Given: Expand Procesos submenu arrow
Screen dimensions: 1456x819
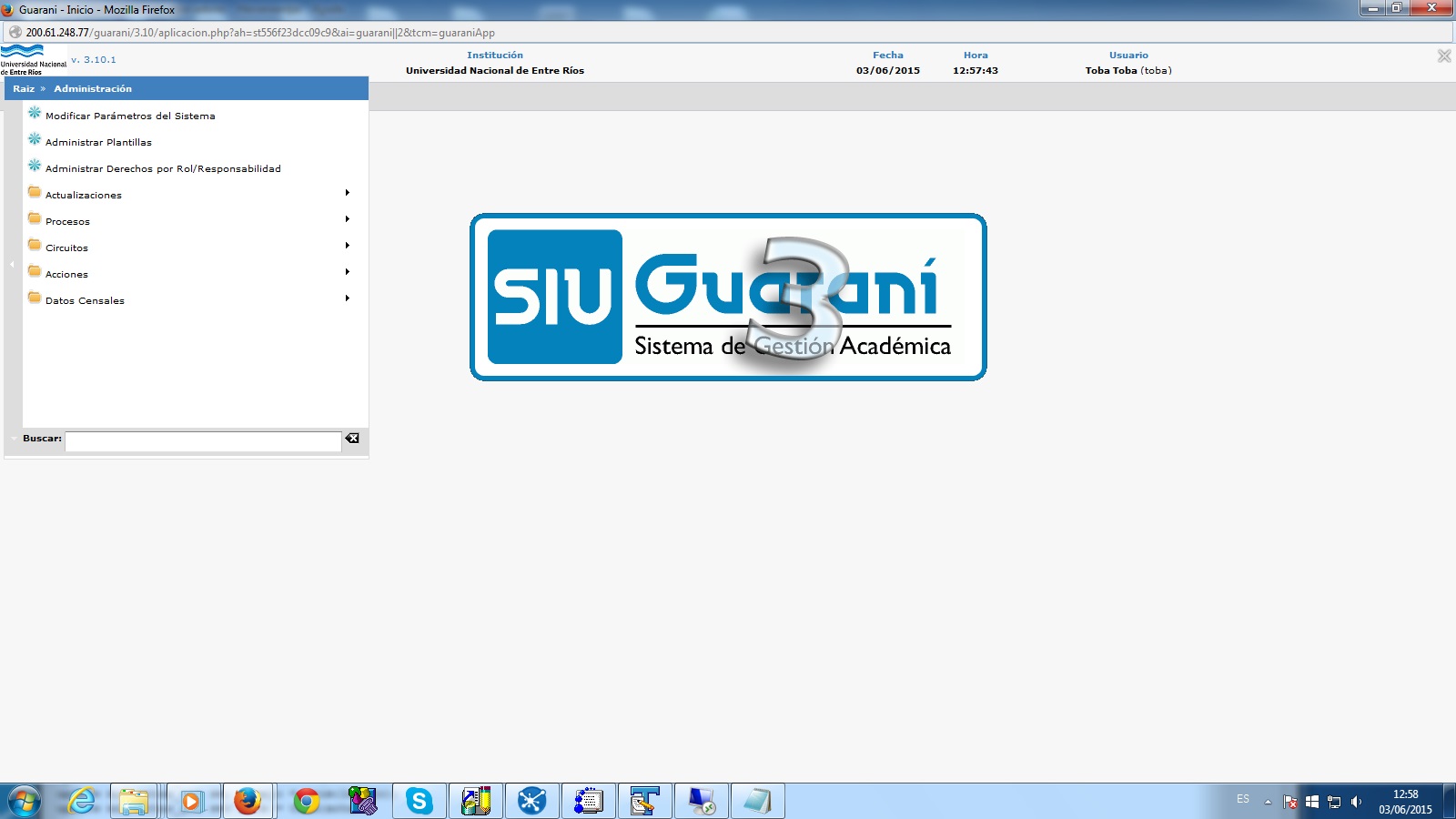Looking at the screenshot, I should point(348,219).
